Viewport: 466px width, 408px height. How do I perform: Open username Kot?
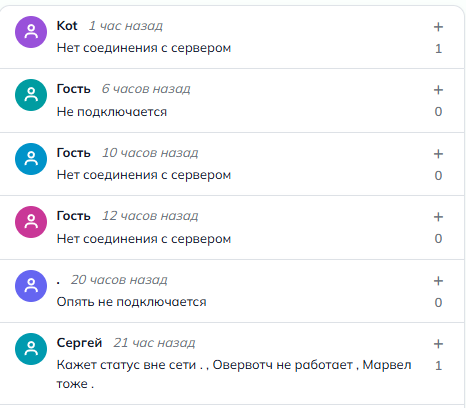click(x=67, y=26)
